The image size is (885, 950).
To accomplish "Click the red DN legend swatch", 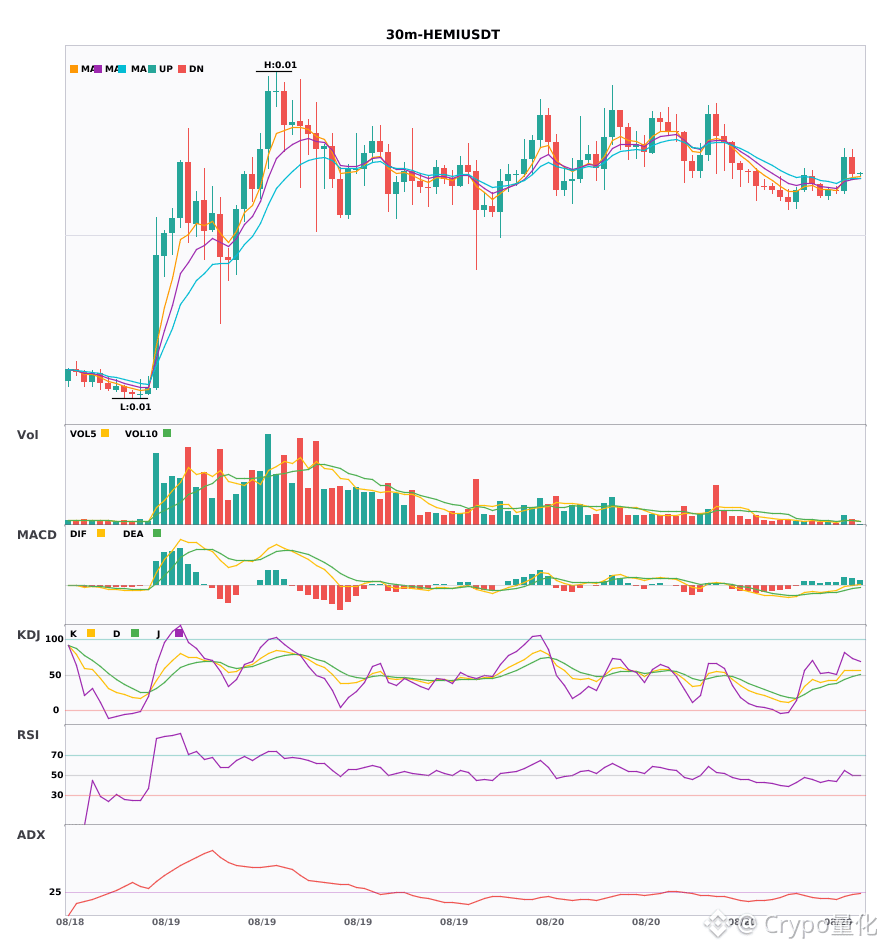I will click(x=182, y=69).
